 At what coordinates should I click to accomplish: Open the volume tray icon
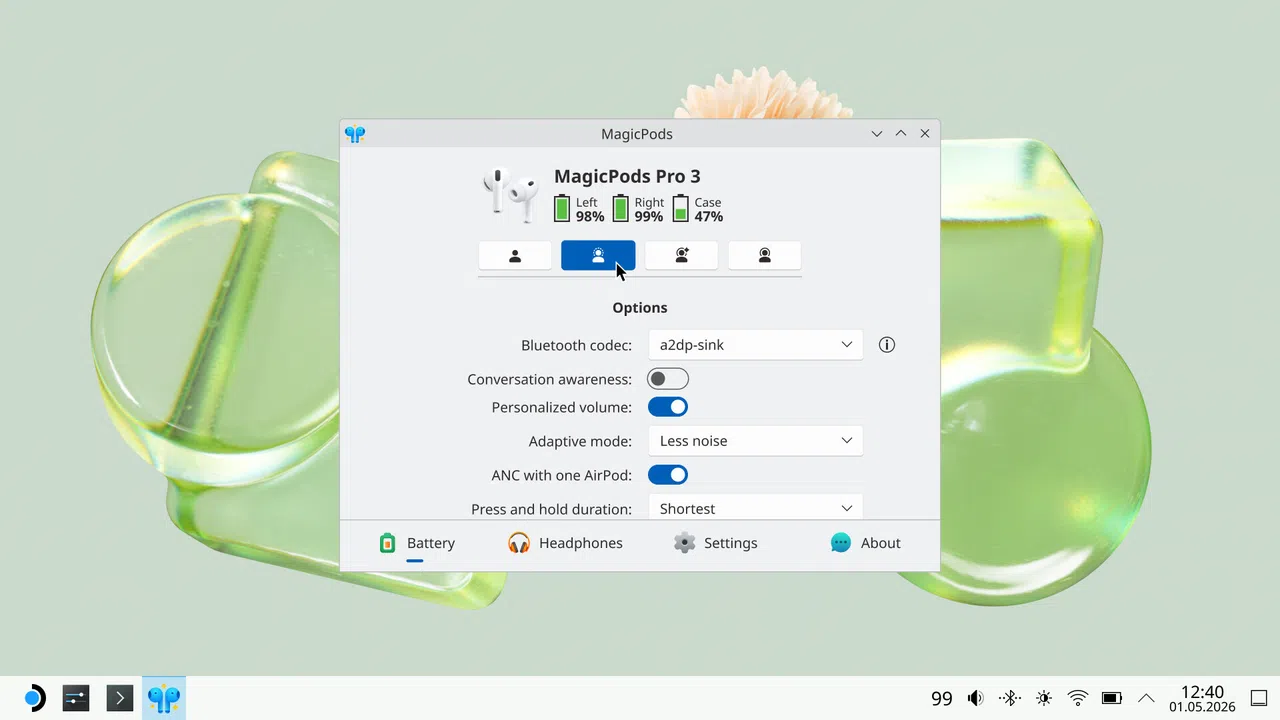pyautogui.click(x=975, y=698)
